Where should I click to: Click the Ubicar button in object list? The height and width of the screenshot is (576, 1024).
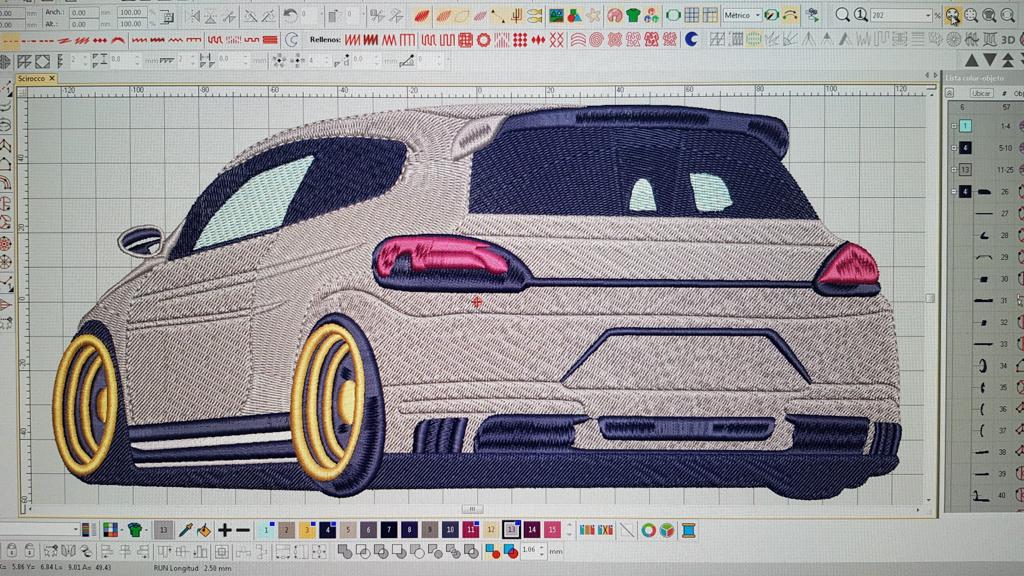point(981,92)
